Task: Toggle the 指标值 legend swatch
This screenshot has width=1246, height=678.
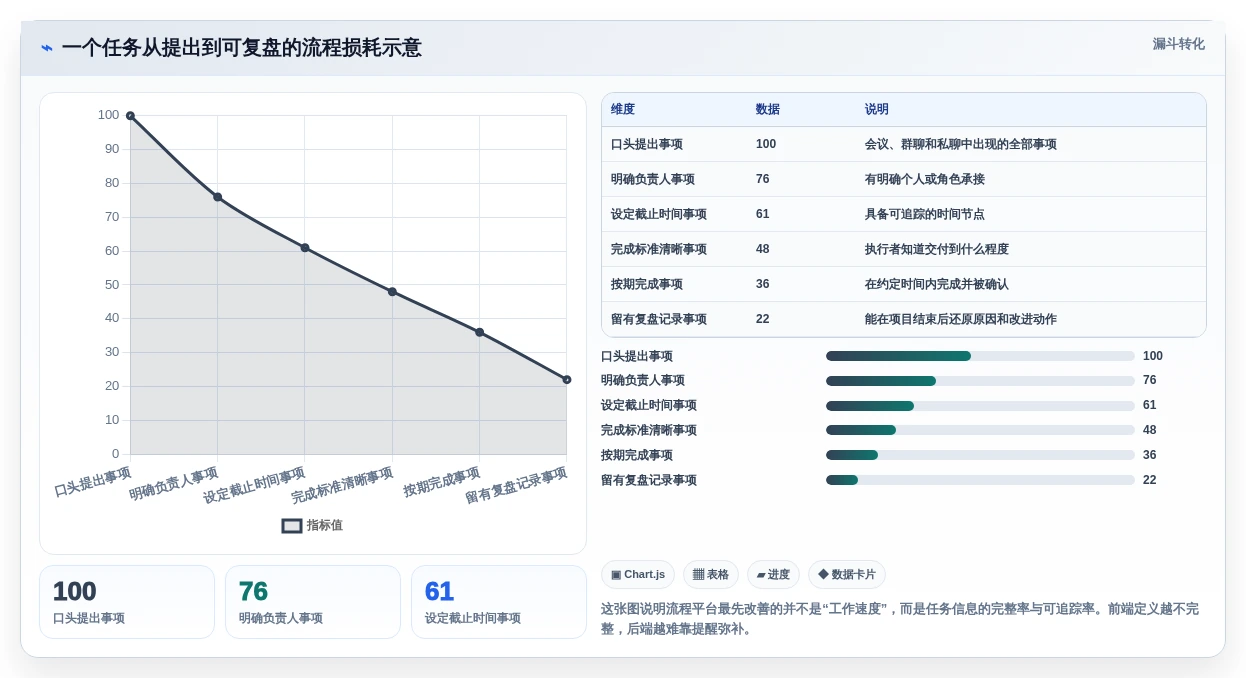Action: click(x=292, y=526)
